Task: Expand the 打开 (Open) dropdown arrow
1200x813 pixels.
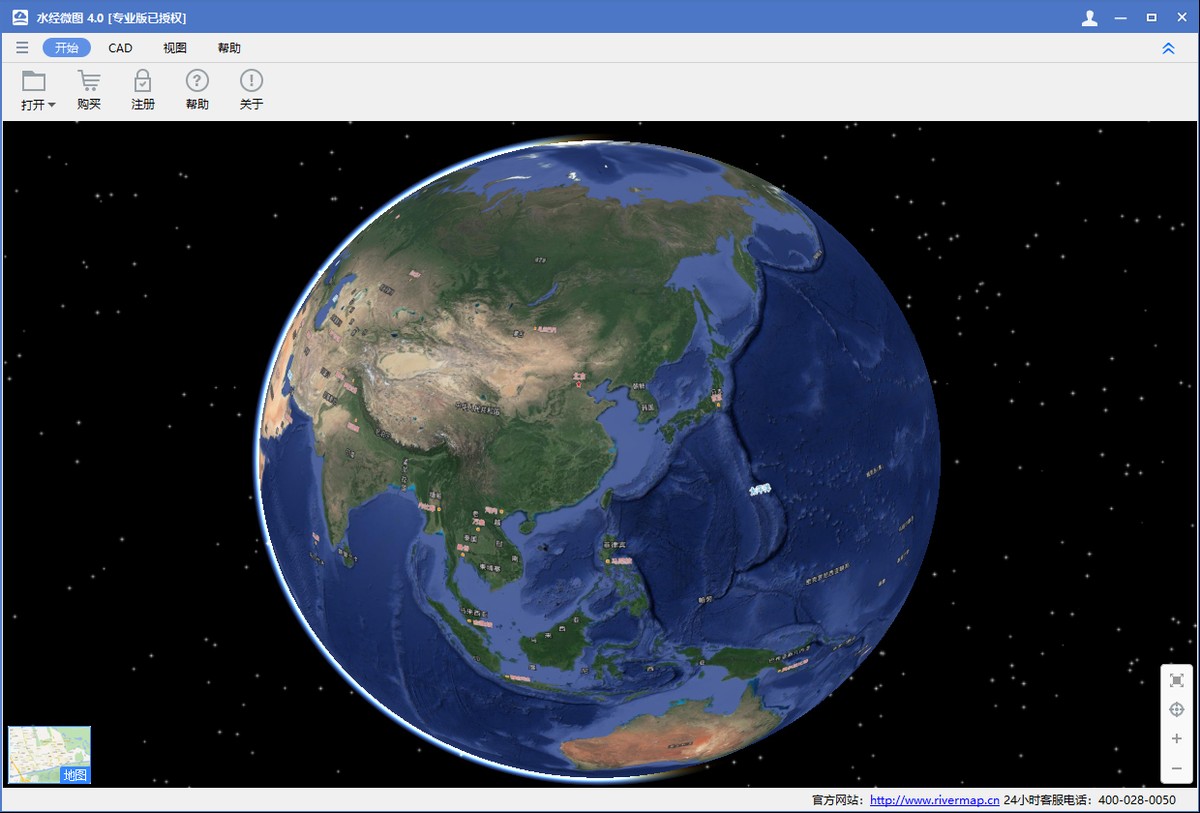Action: pyautogui.click(x=52, y=104)
